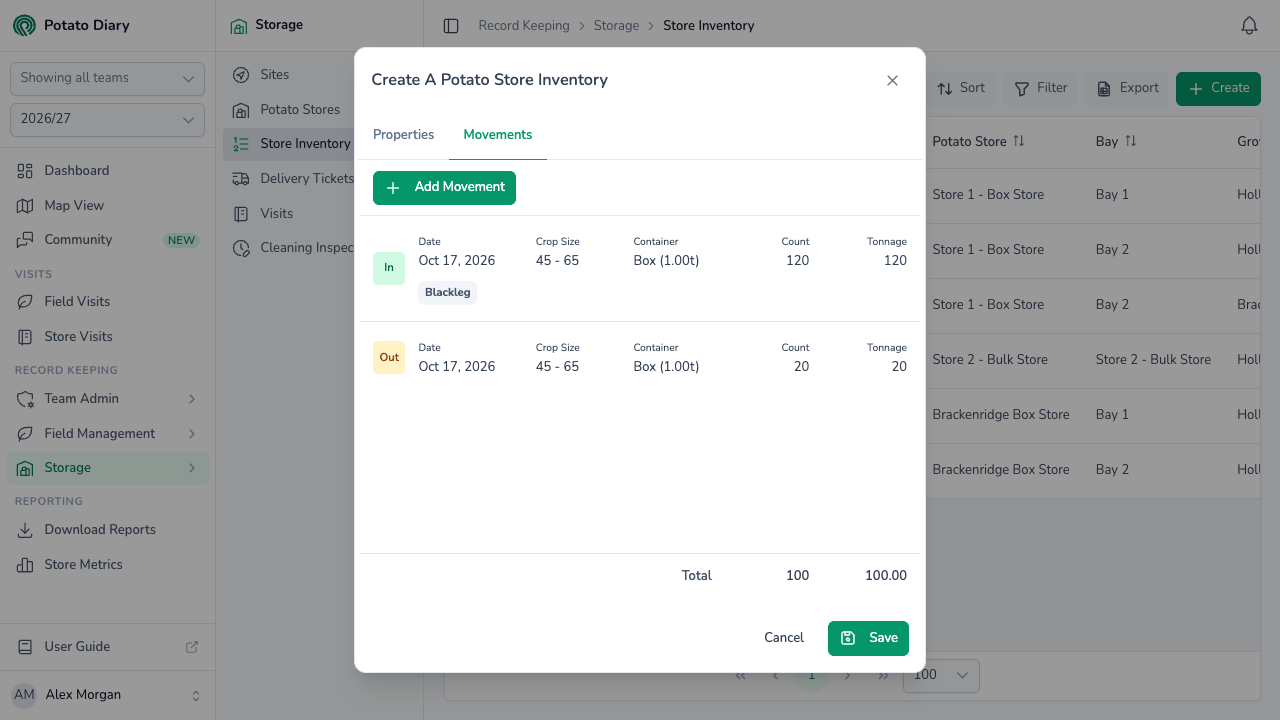This screenshot has height=720, width=1280.
Task: Cancel the inventory creation
Action: pyautogui.click(x=784, y=638)
